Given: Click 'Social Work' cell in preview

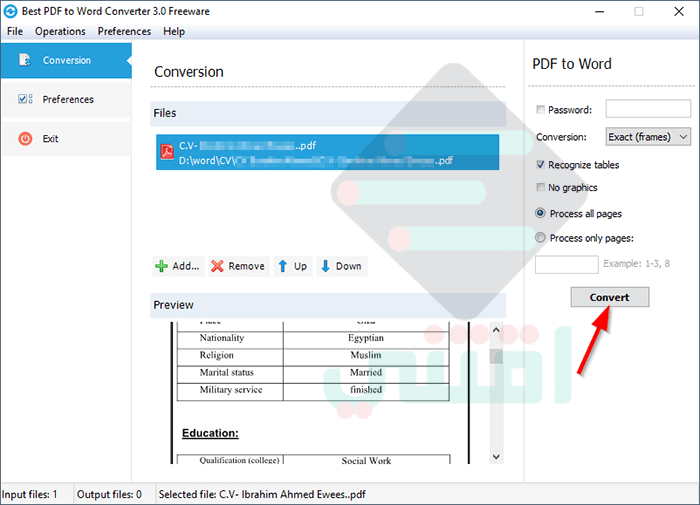Looking at the screenshot, I should coord(366,460).
